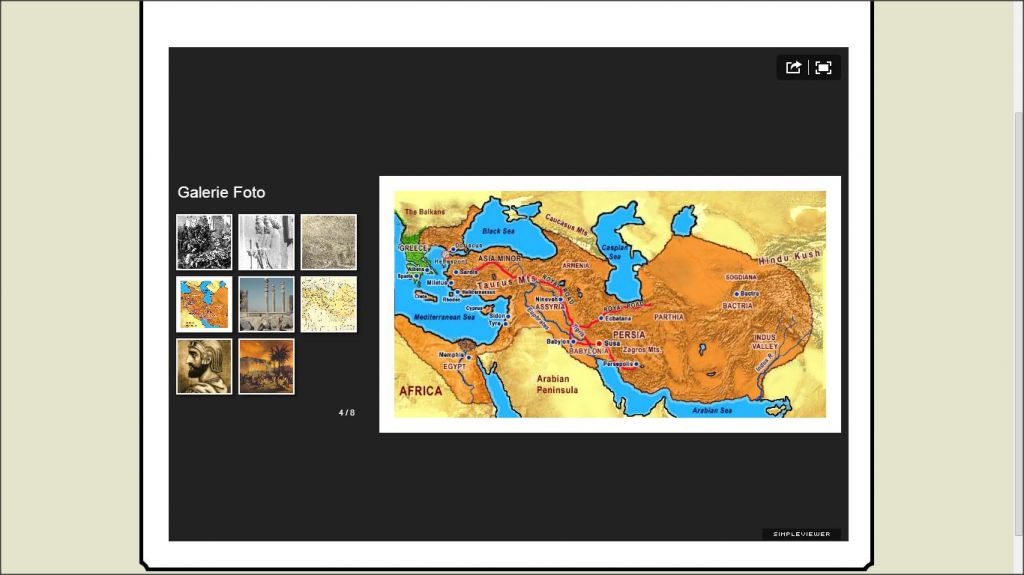Click the SimpleViewer link at bottom right
1024x575 pixels.
[801, 534]
